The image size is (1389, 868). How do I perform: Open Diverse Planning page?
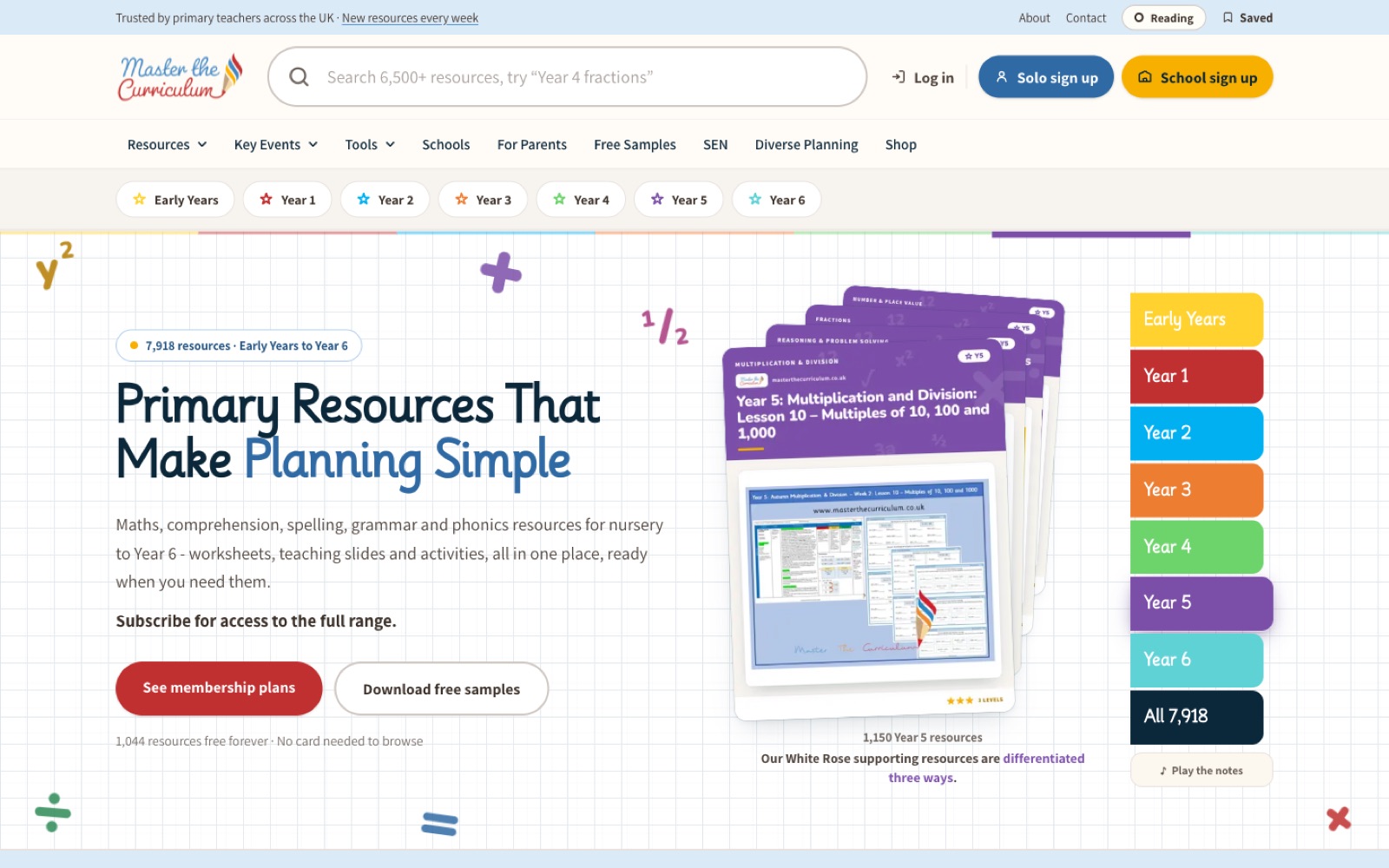coord(806,145)
